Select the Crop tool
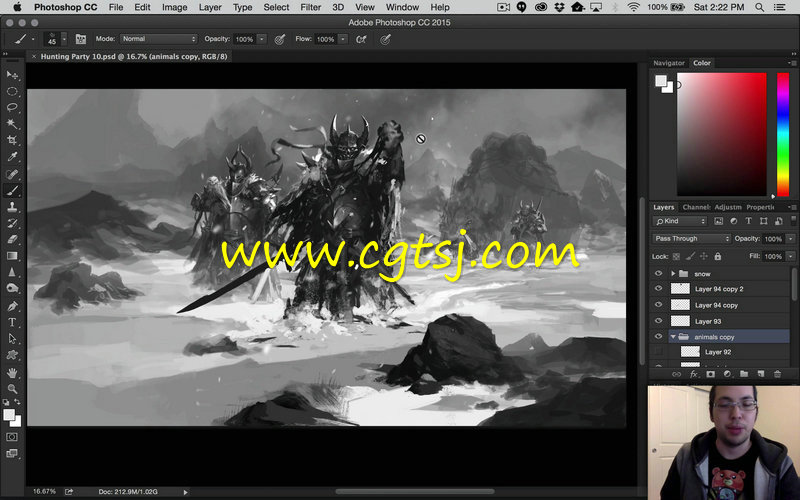Viewport: 800px width, 500px height. [12, 140]
